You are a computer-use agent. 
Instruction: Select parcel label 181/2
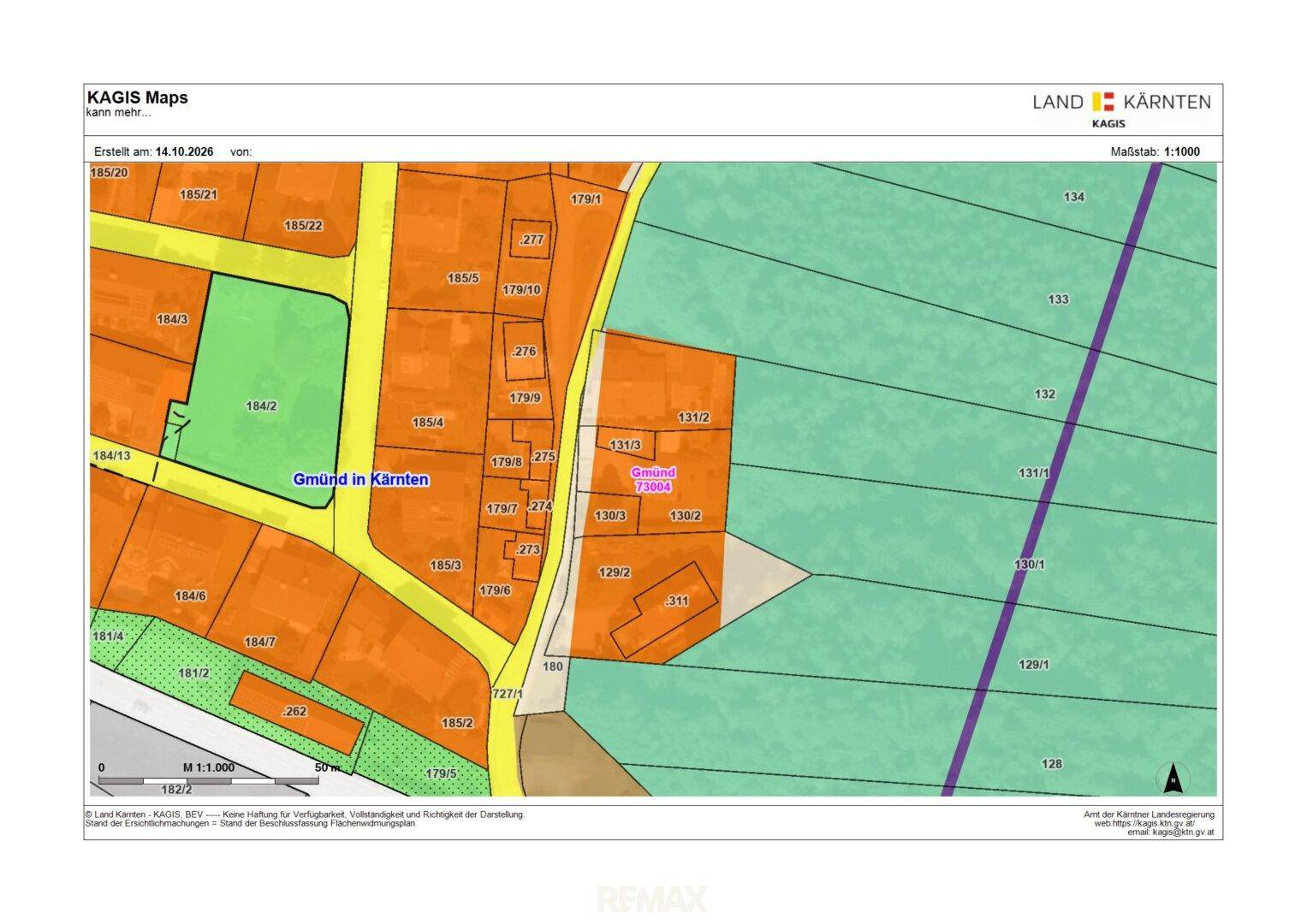[x=194, y=673]
